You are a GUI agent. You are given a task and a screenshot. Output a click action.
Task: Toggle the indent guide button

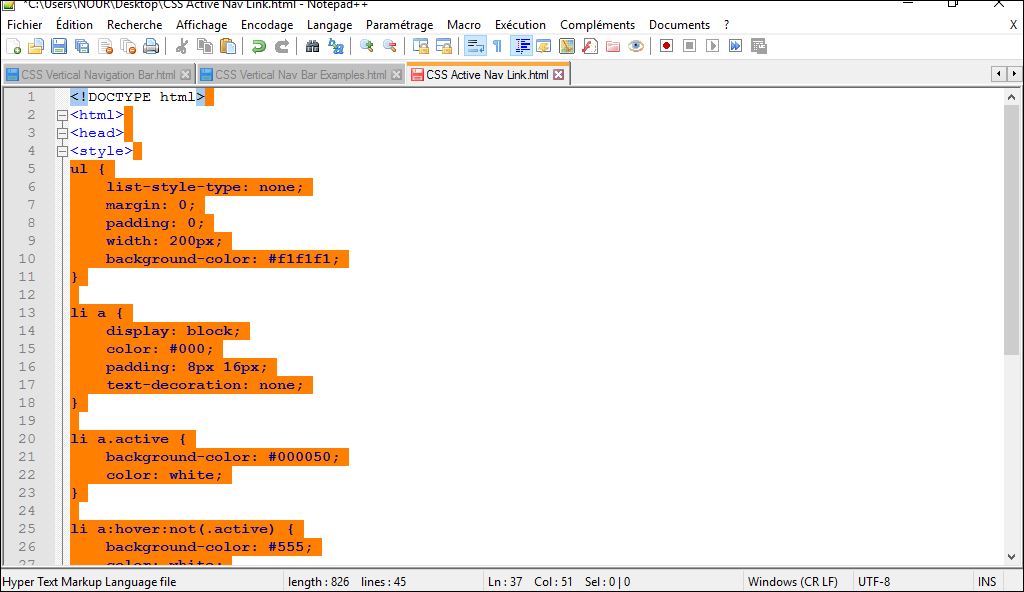click(522, 46)
